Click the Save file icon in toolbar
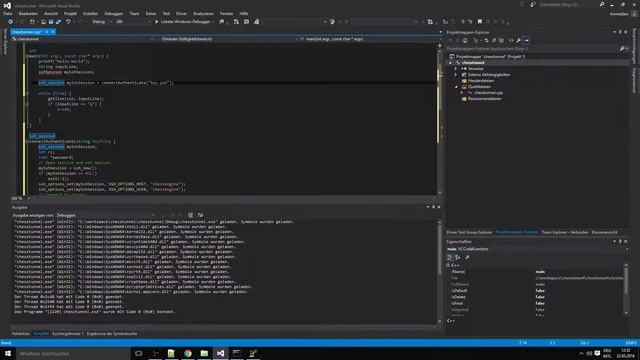Image resolution: width=640 pixels, height=360 pixels. pos(51,22)
